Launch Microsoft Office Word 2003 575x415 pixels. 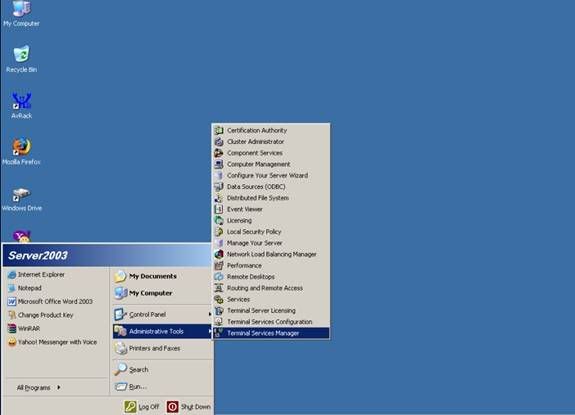tap(57, 301)
